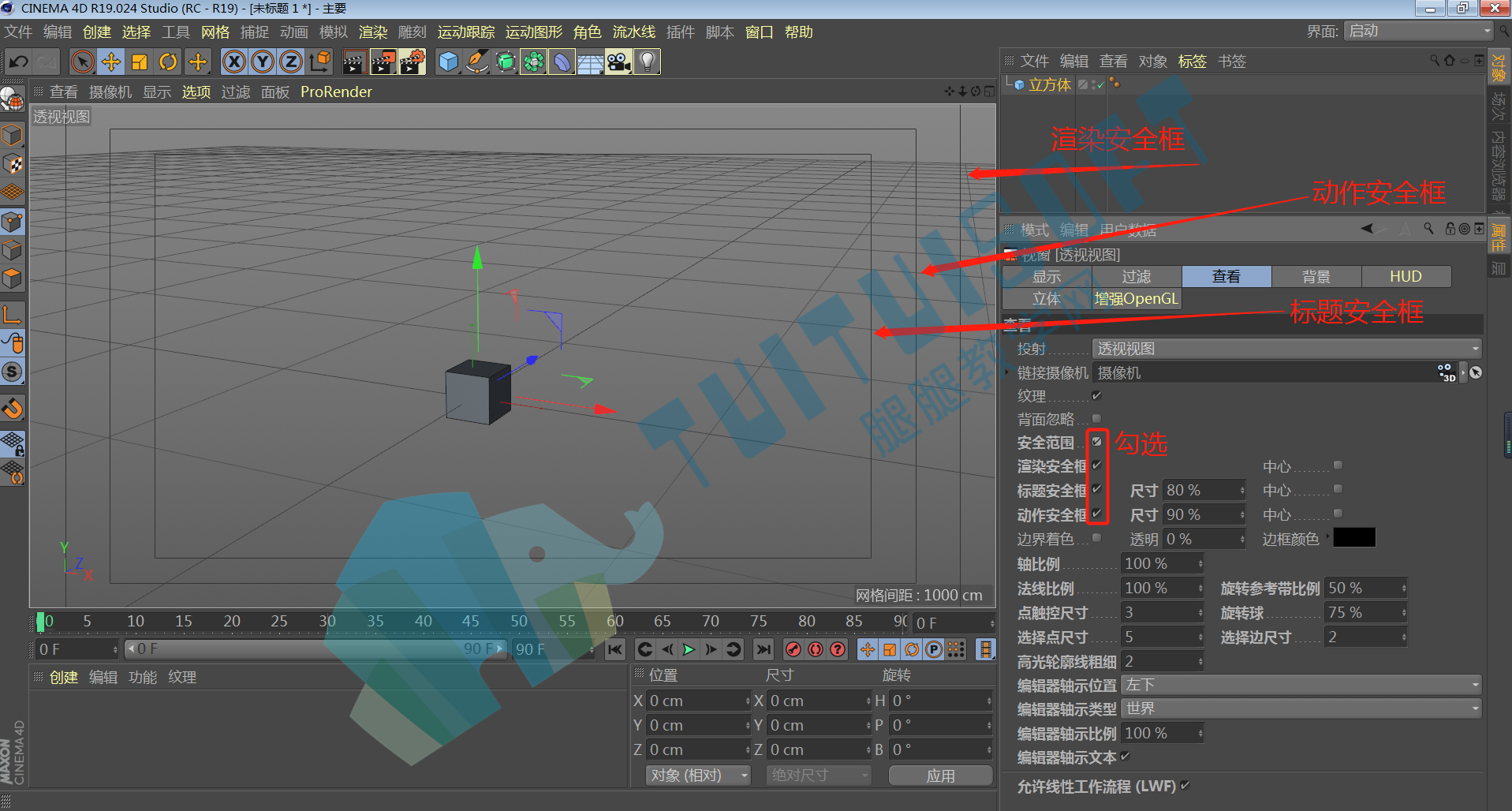This screenshot has height=811, width=1512.
Task: Toggle 标题安全框 checkbox
Action: (x=1096, y=490)
